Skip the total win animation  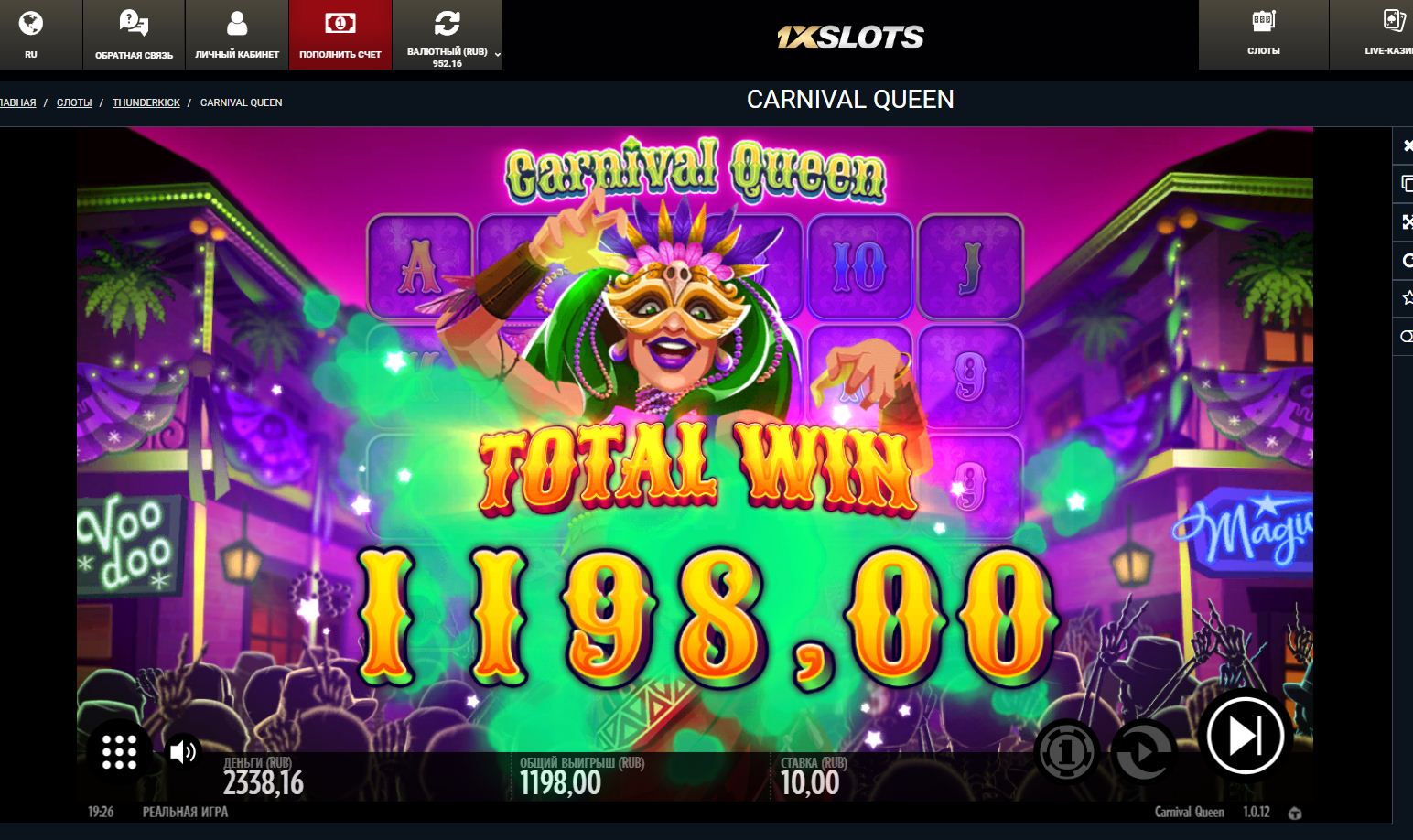[1245, 736]
